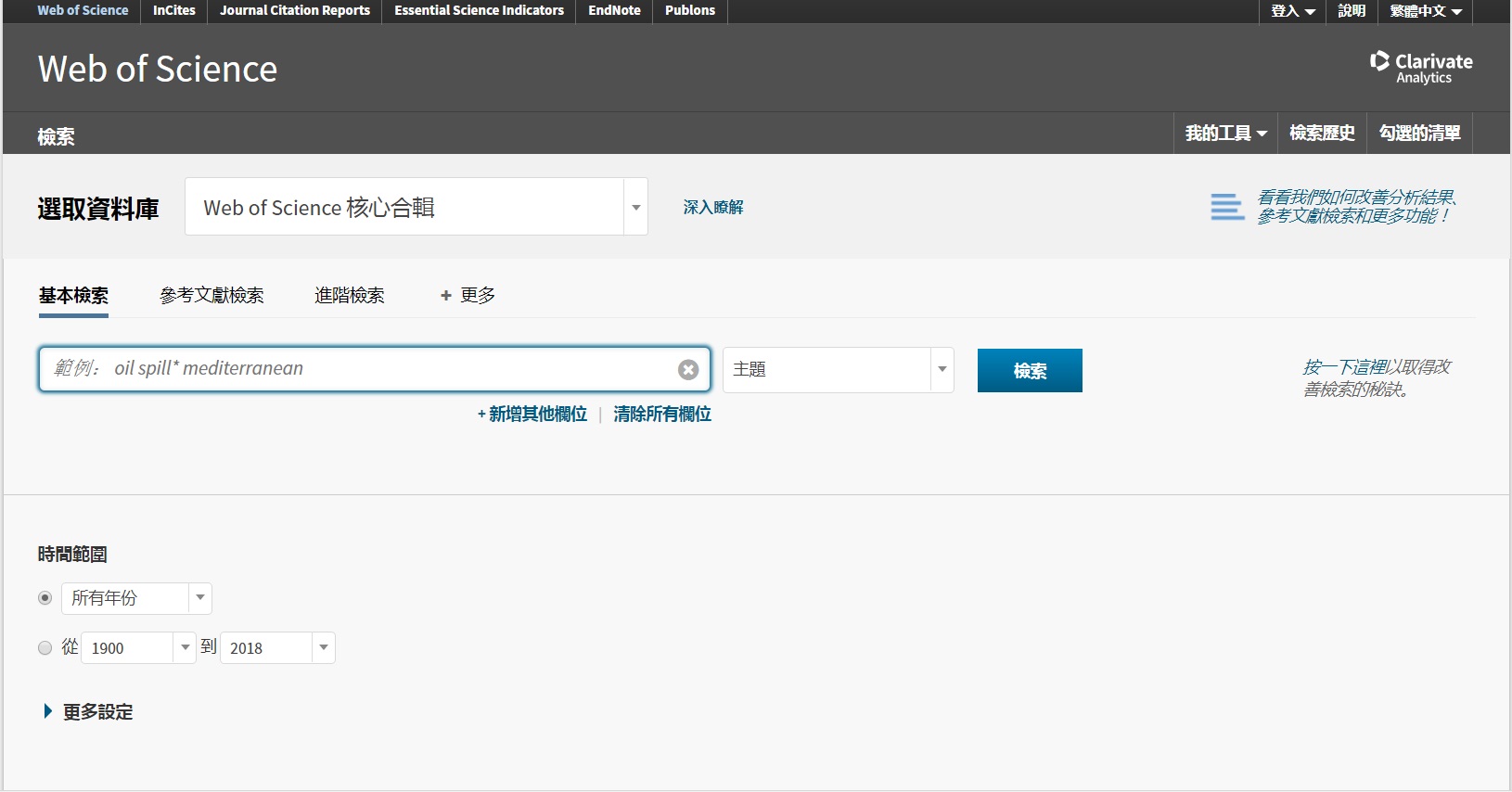
Task: Click the Clarivate Analytics logo
Action: 1421,68
